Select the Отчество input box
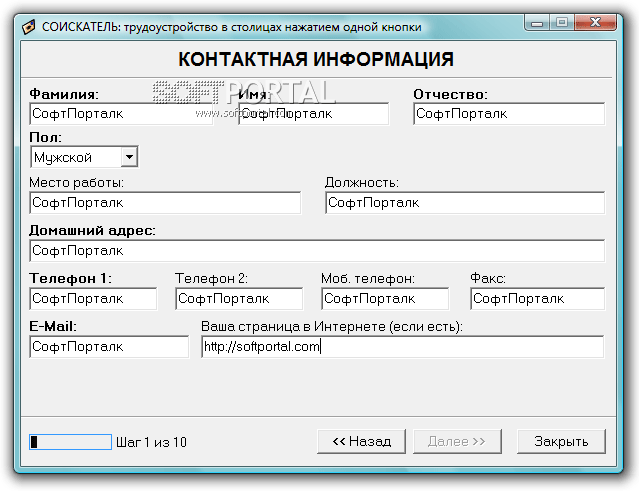639x491 pixels. click(x=508, y=114)
